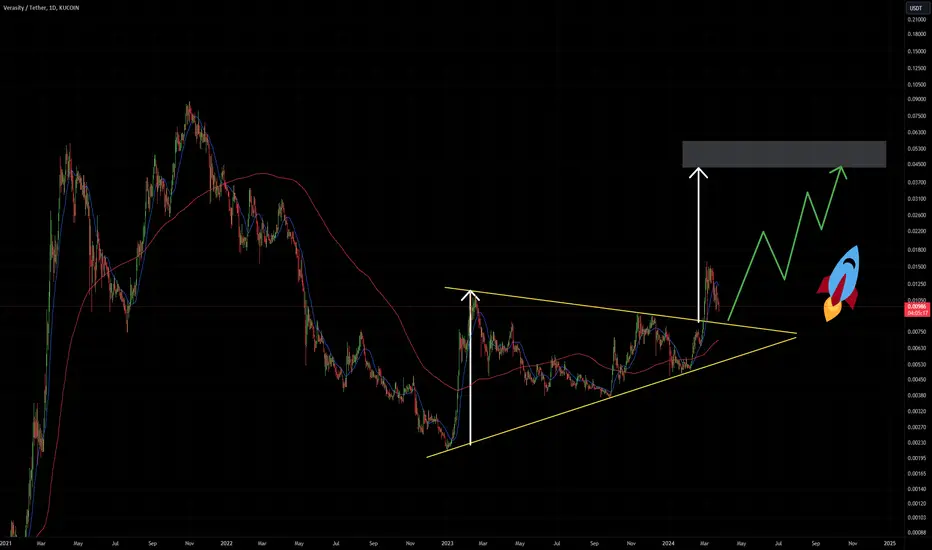Click the 0.00195 price axis label

(x=917, y=458)
